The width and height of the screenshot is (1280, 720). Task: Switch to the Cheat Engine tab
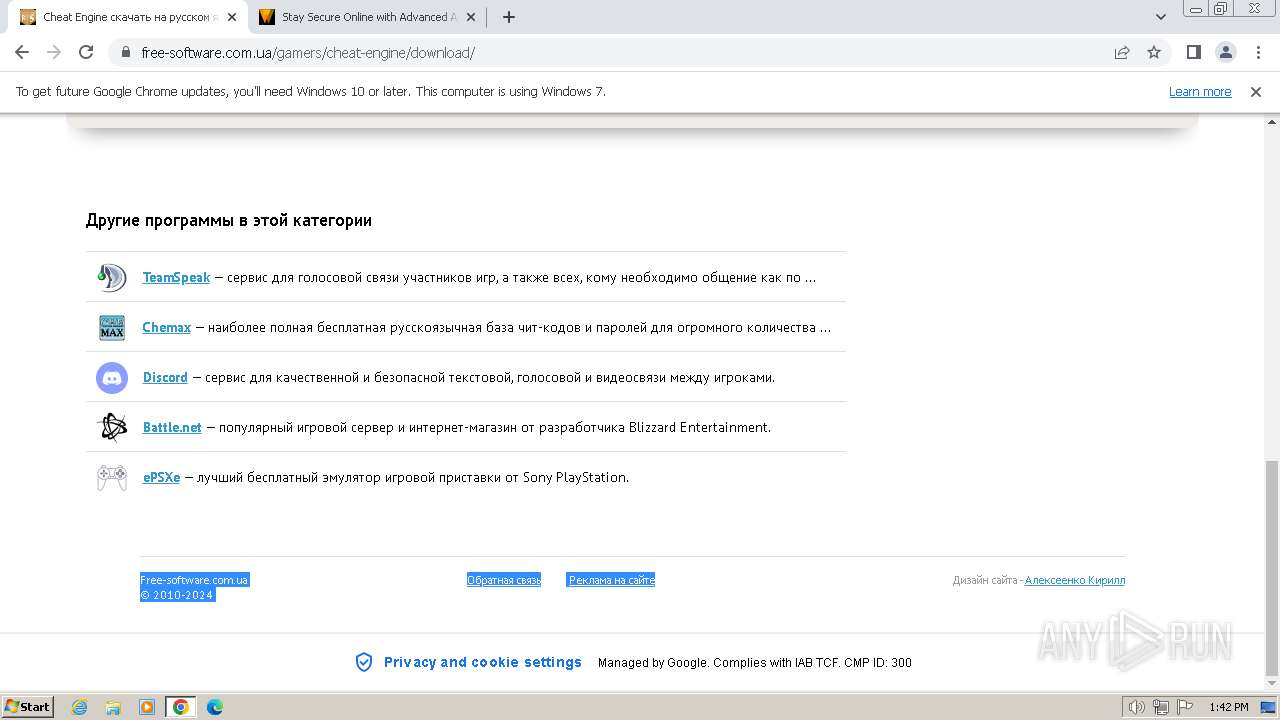(128, 17)
